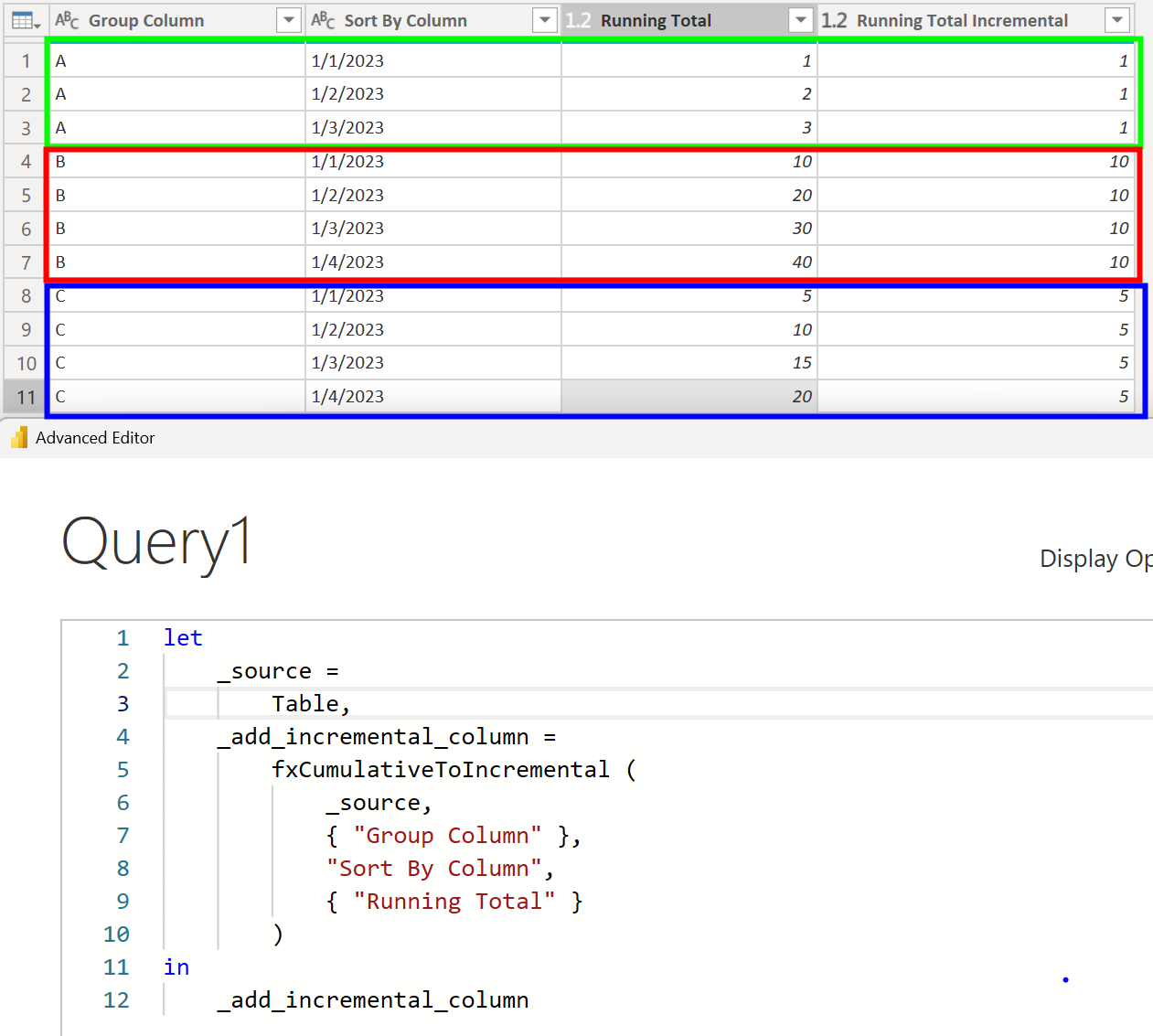Open the Group Column filter dropdown
Image resolution: width=1153 pixels, height=1036 pixels.
[x=288, y=20]
